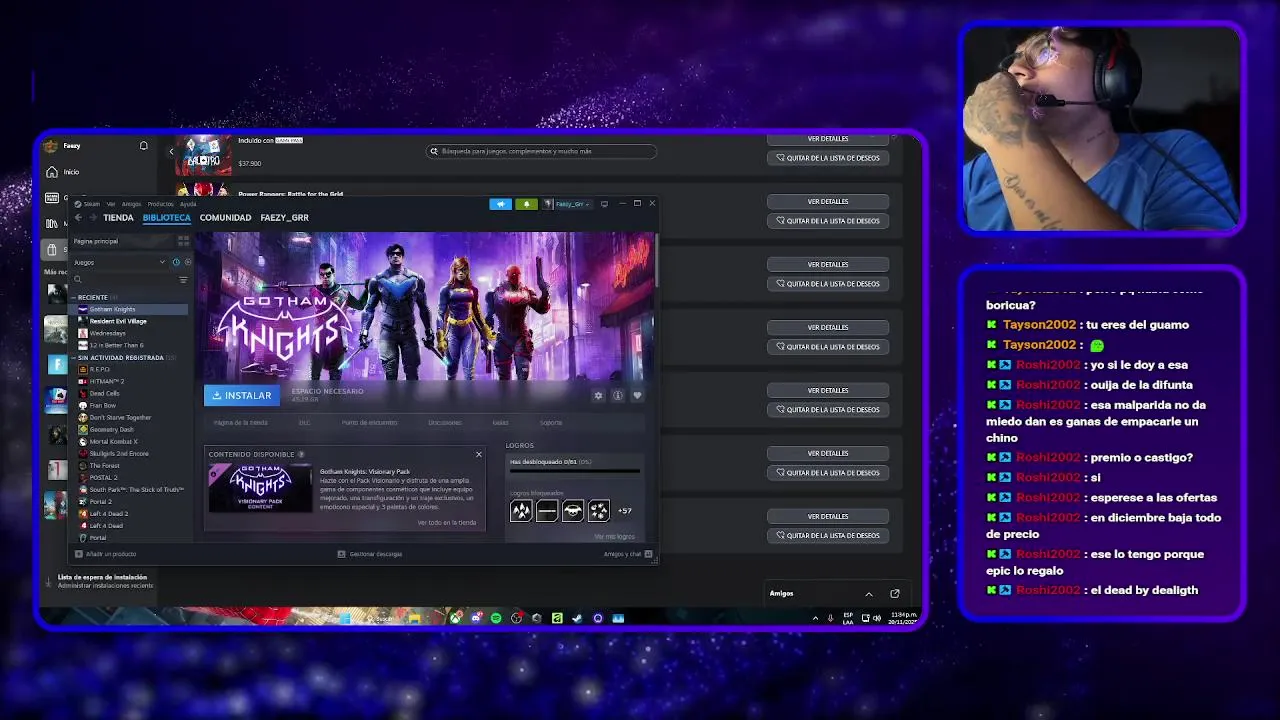Image resolution: width=1280 pixels, height=720 pixels.
Task: Switch to TIENDA tab
Action: coord(118,217)
